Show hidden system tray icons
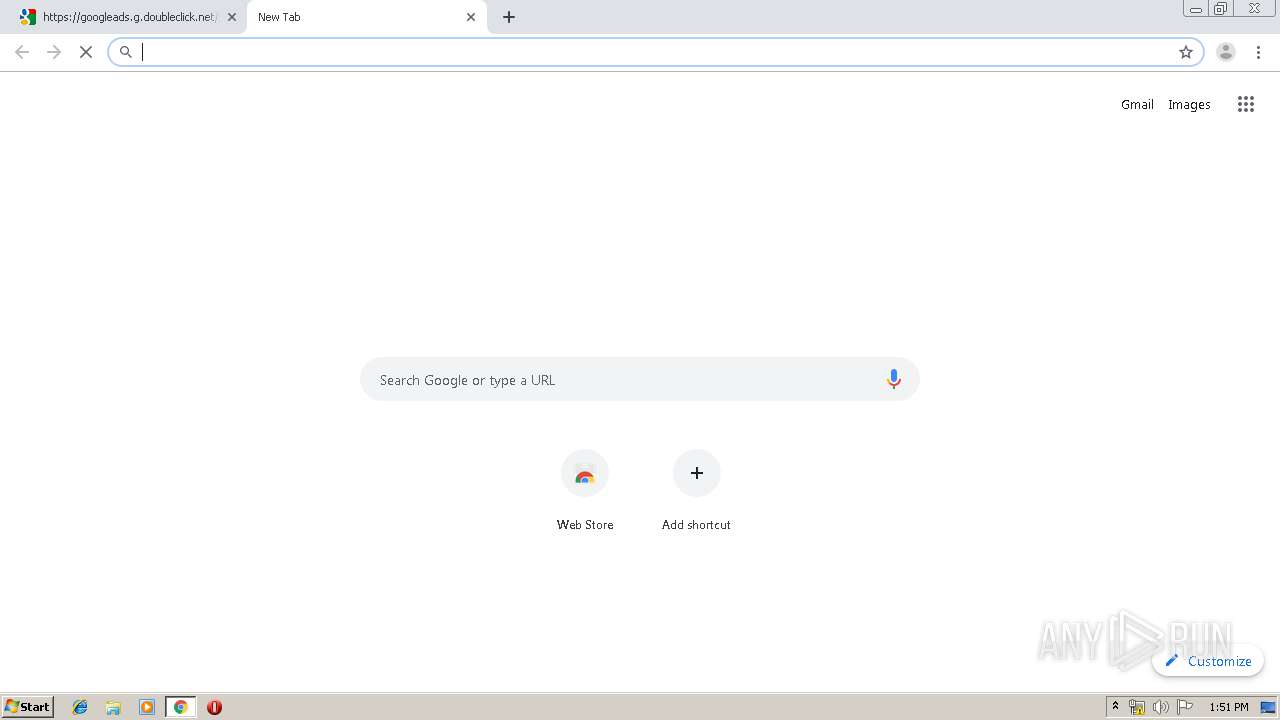 click(x=1115, y=707)
